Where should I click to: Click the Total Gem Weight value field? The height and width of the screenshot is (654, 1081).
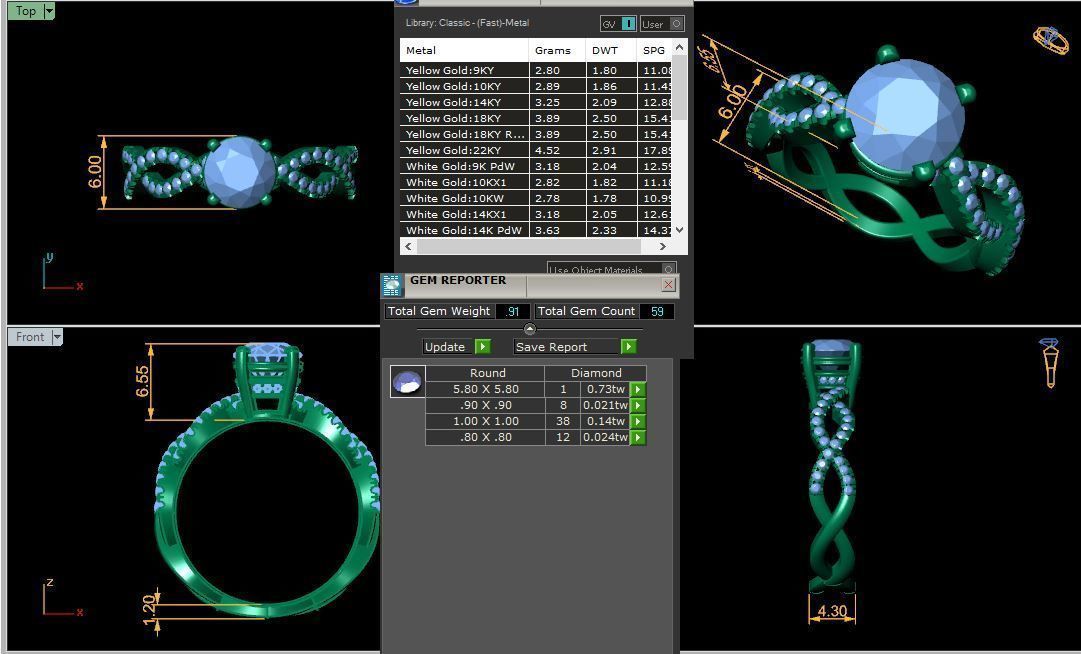(x=512, y=311)
